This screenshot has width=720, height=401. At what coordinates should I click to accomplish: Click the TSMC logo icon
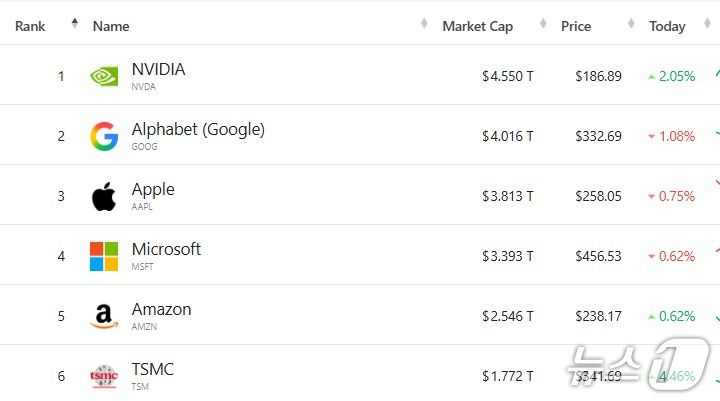pos(104,376)
